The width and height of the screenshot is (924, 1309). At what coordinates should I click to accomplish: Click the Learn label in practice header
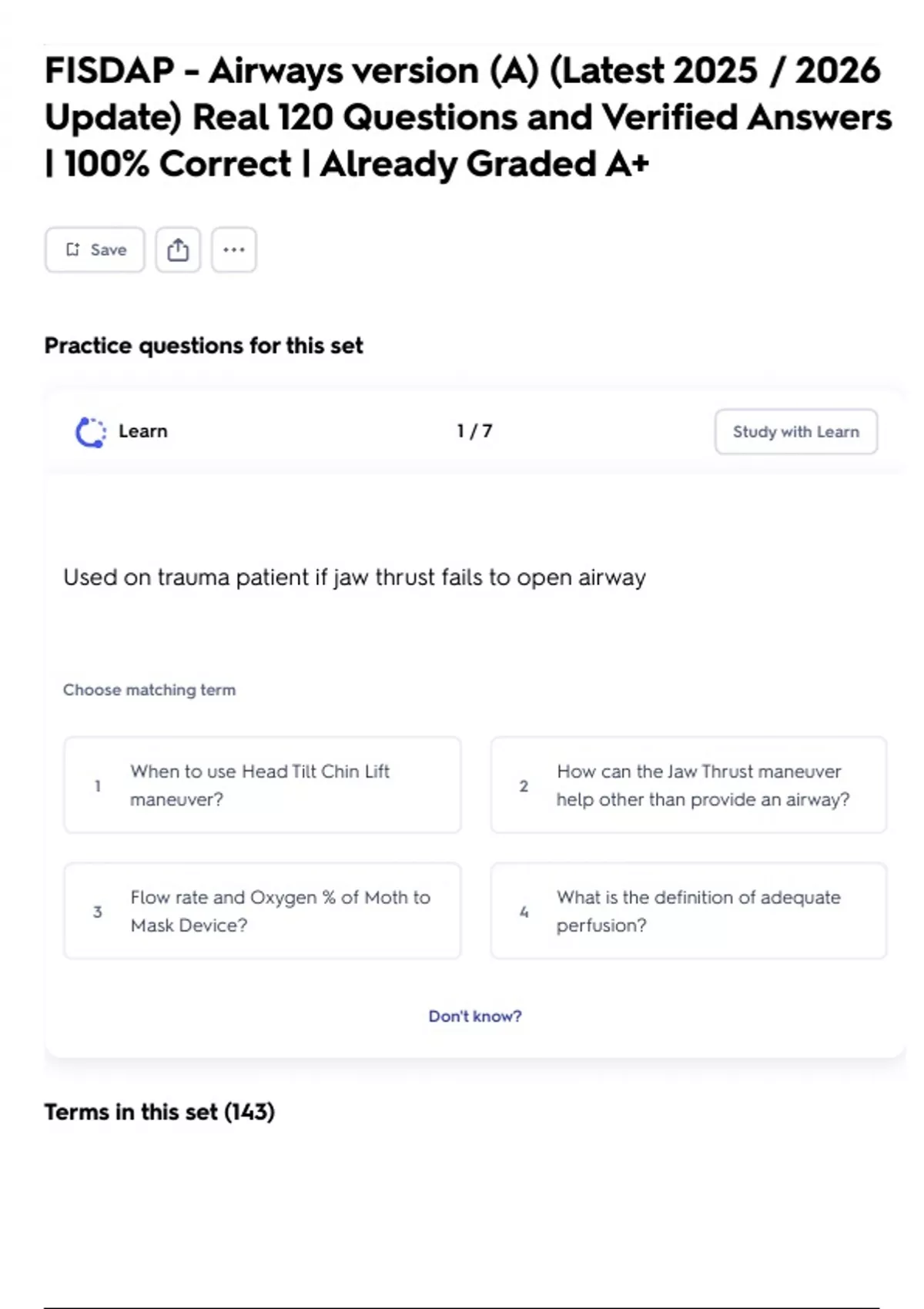pyautogui.click(x=143, y=431)
